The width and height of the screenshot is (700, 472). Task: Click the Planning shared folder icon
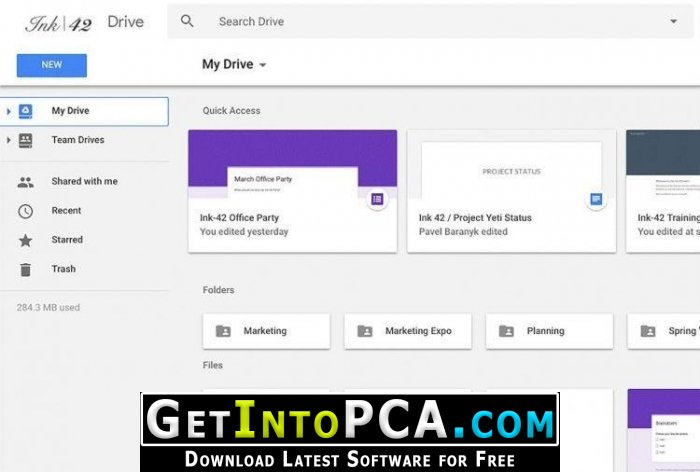coord(506,331)
